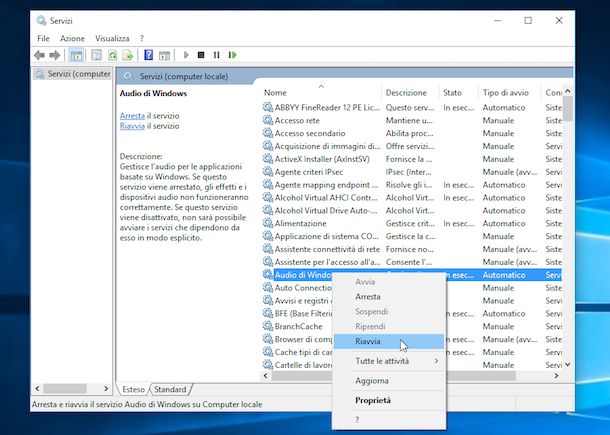Click the Export list toolbar icon
Screen dimensions: 610x435
point(128,55)
